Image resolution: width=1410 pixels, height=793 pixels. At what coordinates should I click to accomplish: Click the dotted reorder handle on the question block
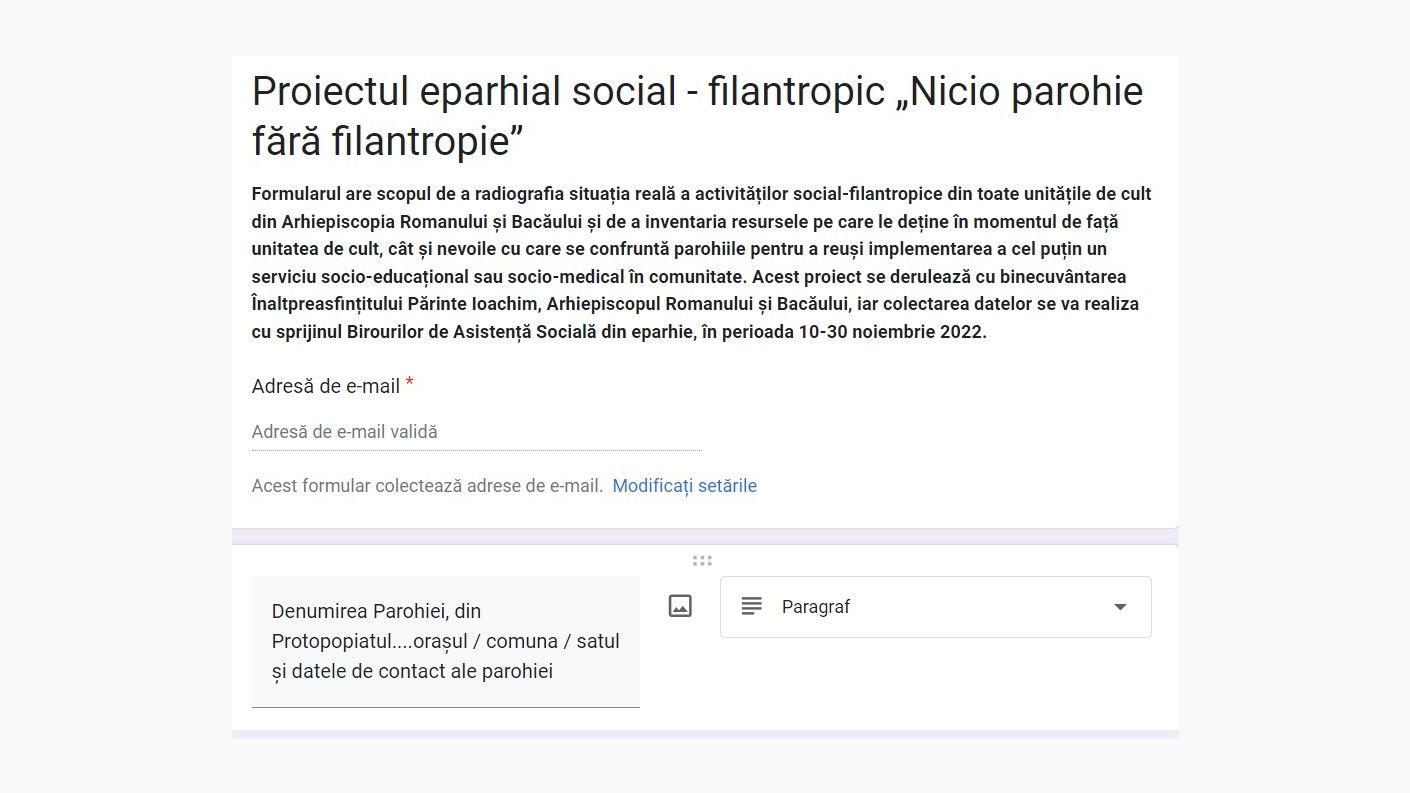pos(702,560)
